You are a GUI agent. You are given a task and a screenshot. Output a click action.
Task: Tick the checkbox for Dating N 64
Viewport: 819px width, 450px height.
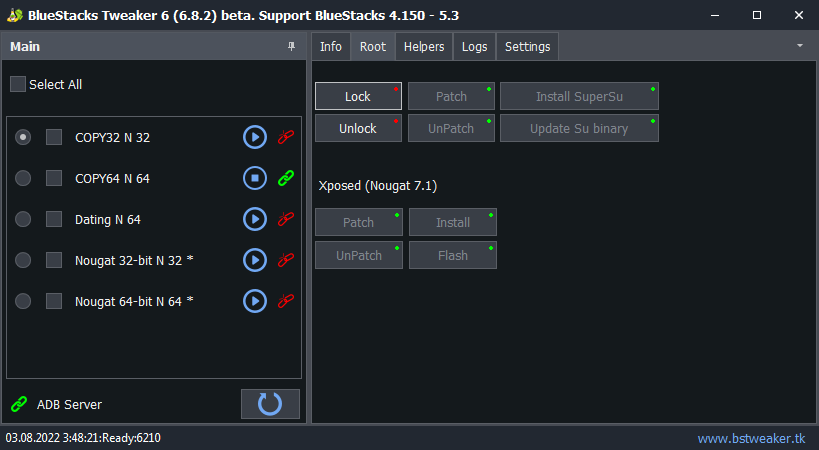(54, 219)
